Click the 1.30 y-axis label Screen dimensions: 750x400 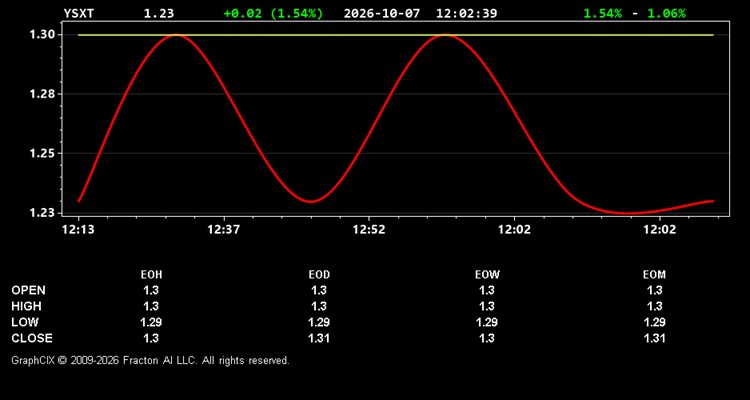point(41,35)
